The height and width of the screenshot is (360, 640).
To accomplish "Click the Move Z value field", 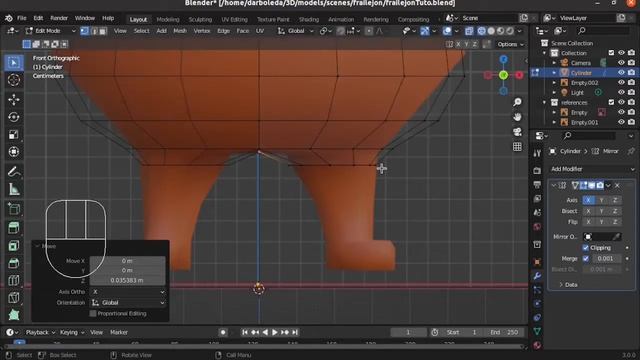I will coord(127,280).
